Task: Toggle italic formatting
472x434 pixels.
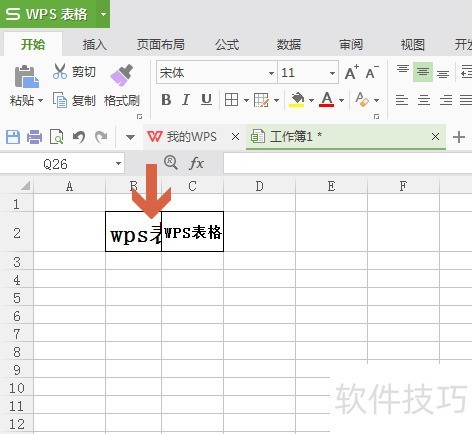Action: coord(186,100)
